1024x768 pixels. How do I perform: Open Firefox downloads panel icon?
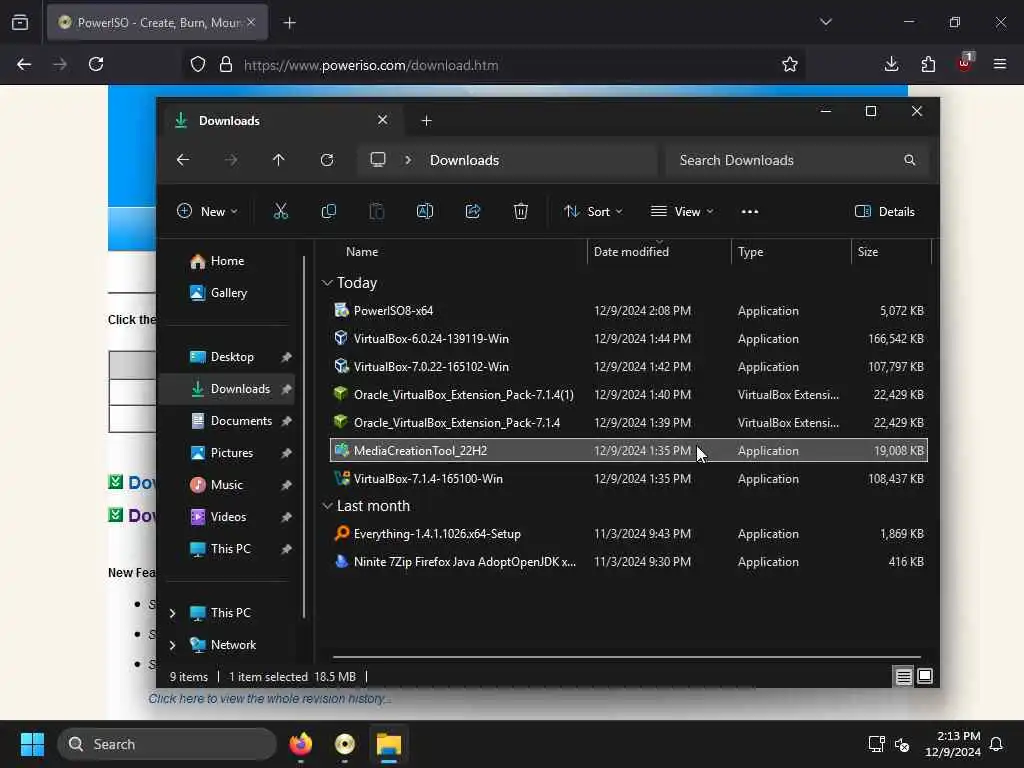pyautogui.click(x=891, y=64)
